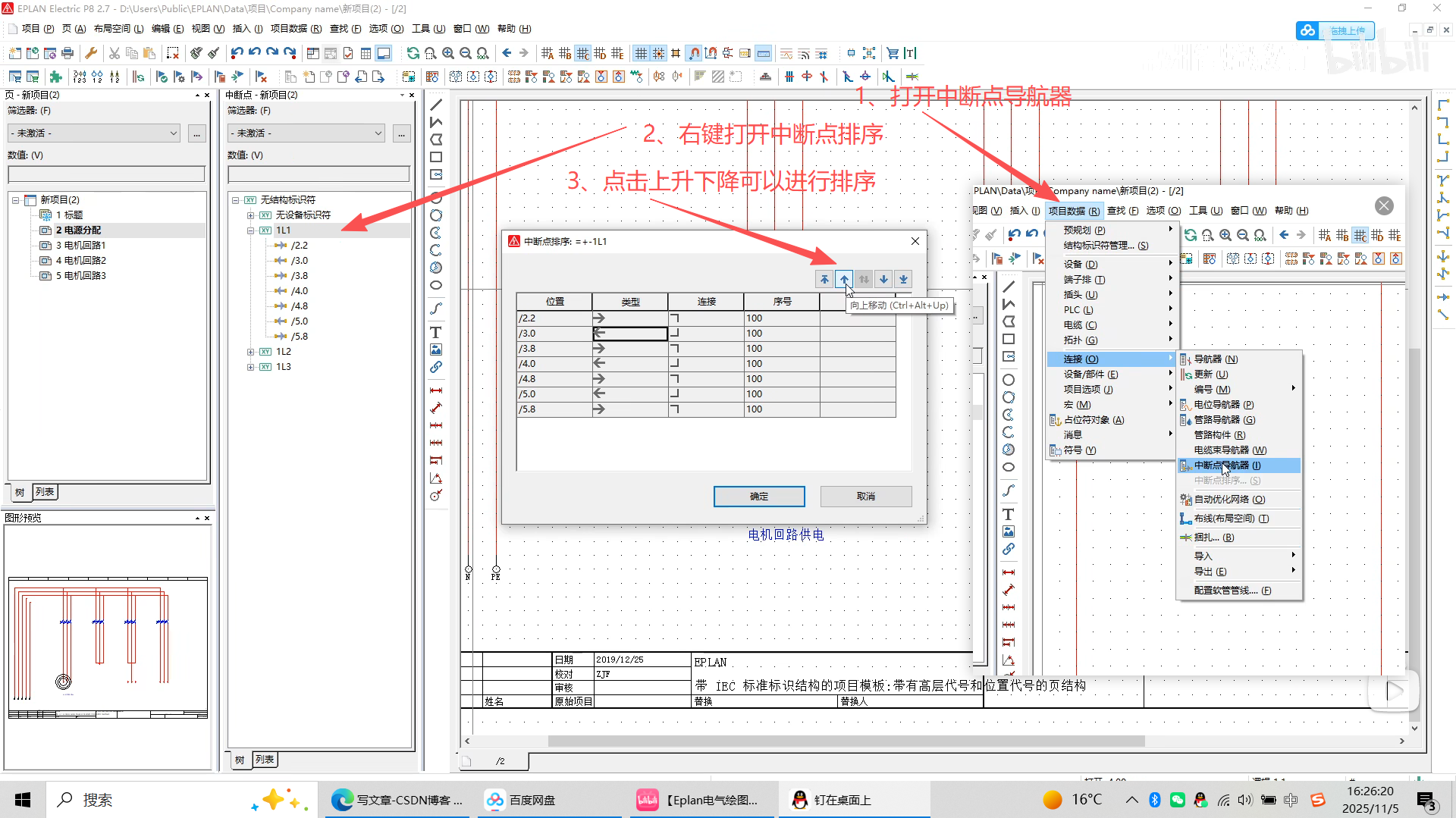This screenshot has width=1456, height=818.
Task: Go back with the blue left arrow
Action: 507,53
